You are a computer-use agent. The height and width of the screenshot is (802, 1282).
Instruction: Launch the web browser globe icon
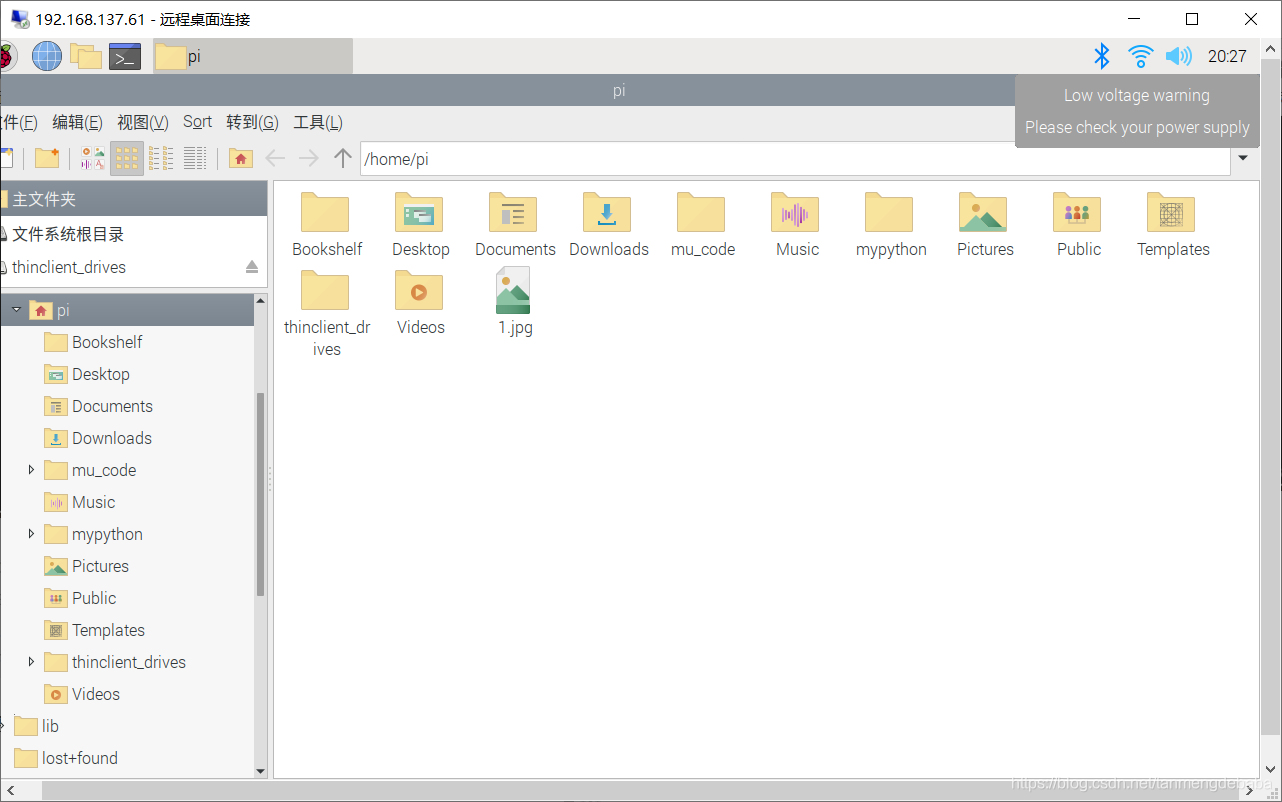[47, 57]
